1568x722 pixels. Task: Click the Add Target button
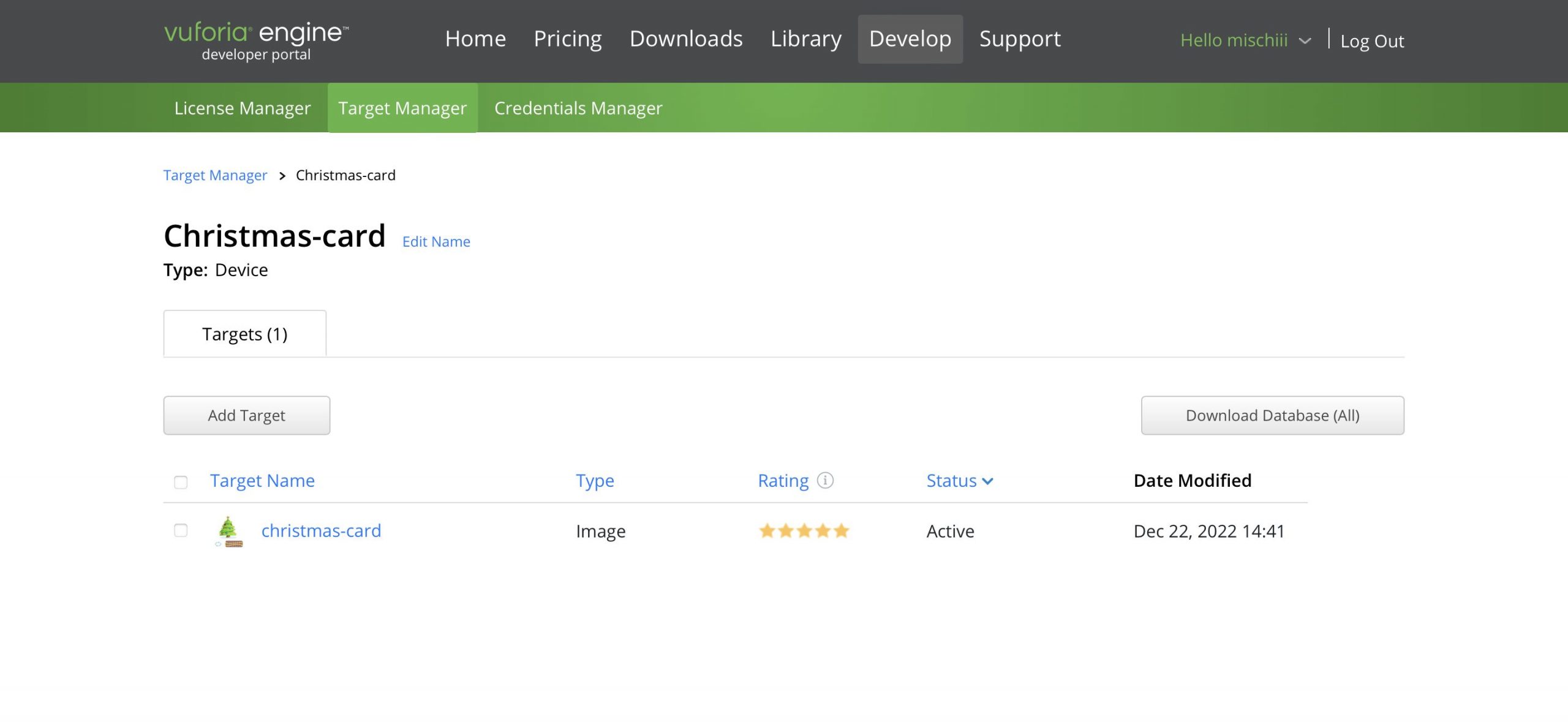[x=247, y=415]
